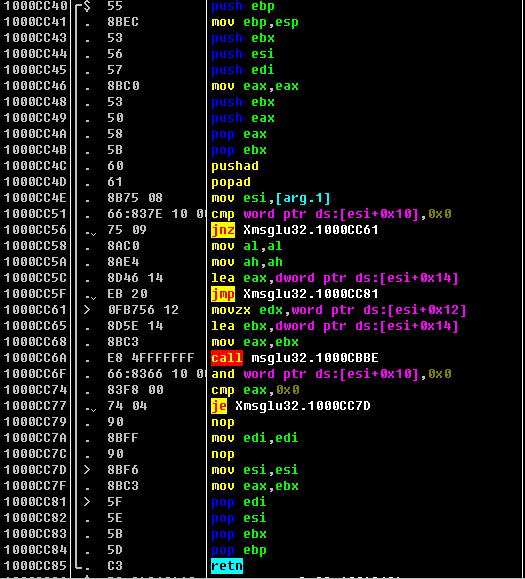Image resolution: width=525 pixels, height=579 pixels.
Task: Select address 1000CC7D in address column
Action: point(35,470)
